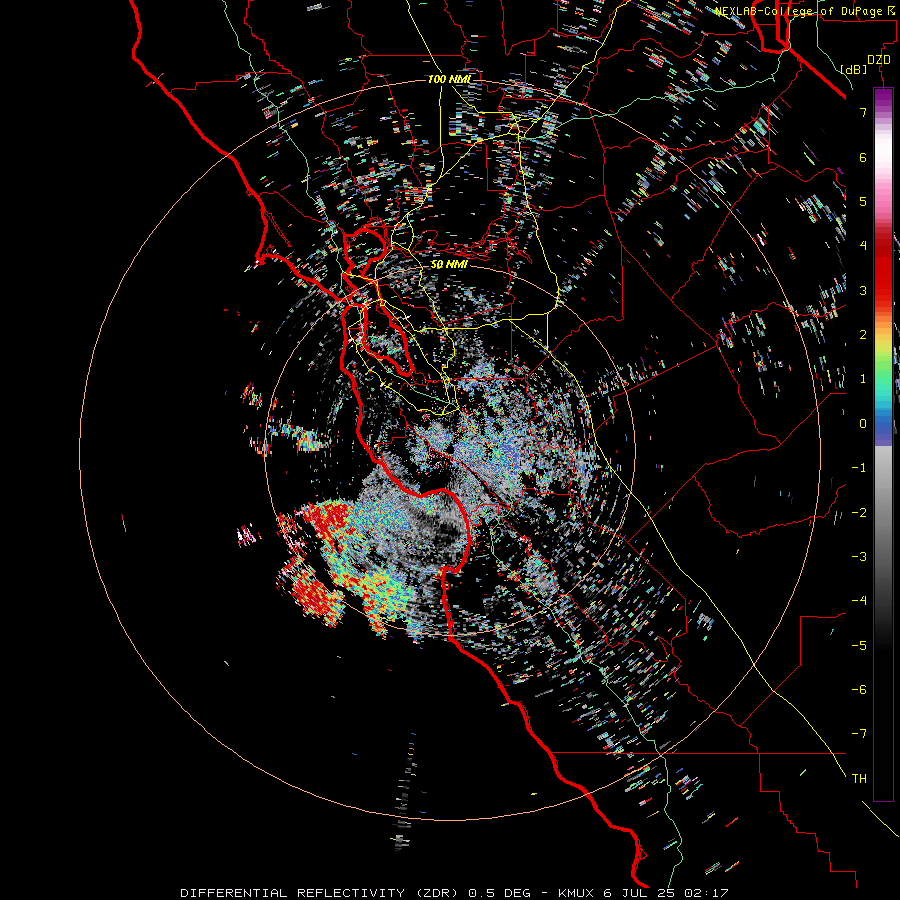Click the "6" tick label on the legend
The width and height of the screenshot is (900, 900).
(863, 157)
